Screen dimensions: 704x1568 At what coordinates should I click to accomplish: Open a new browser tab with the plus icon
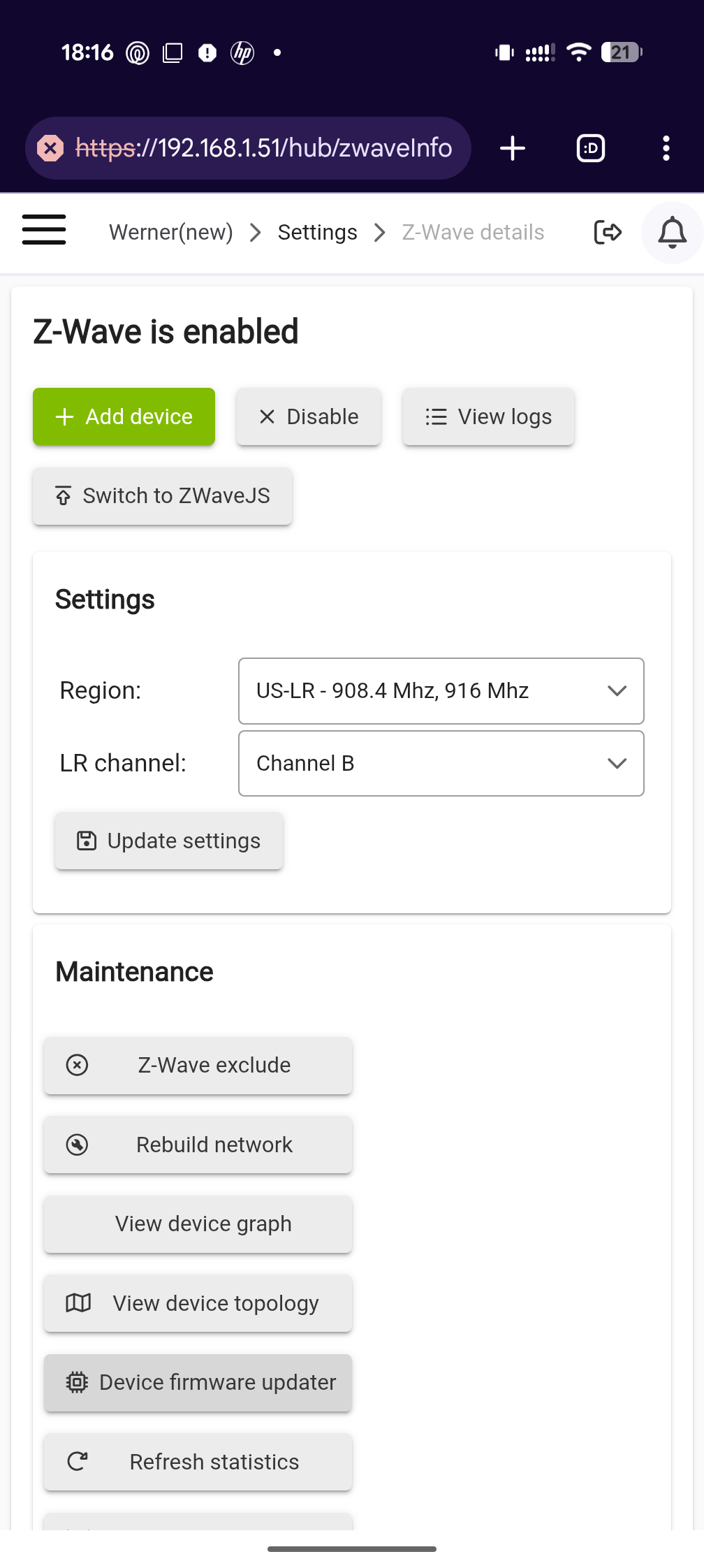pos(513,148)
